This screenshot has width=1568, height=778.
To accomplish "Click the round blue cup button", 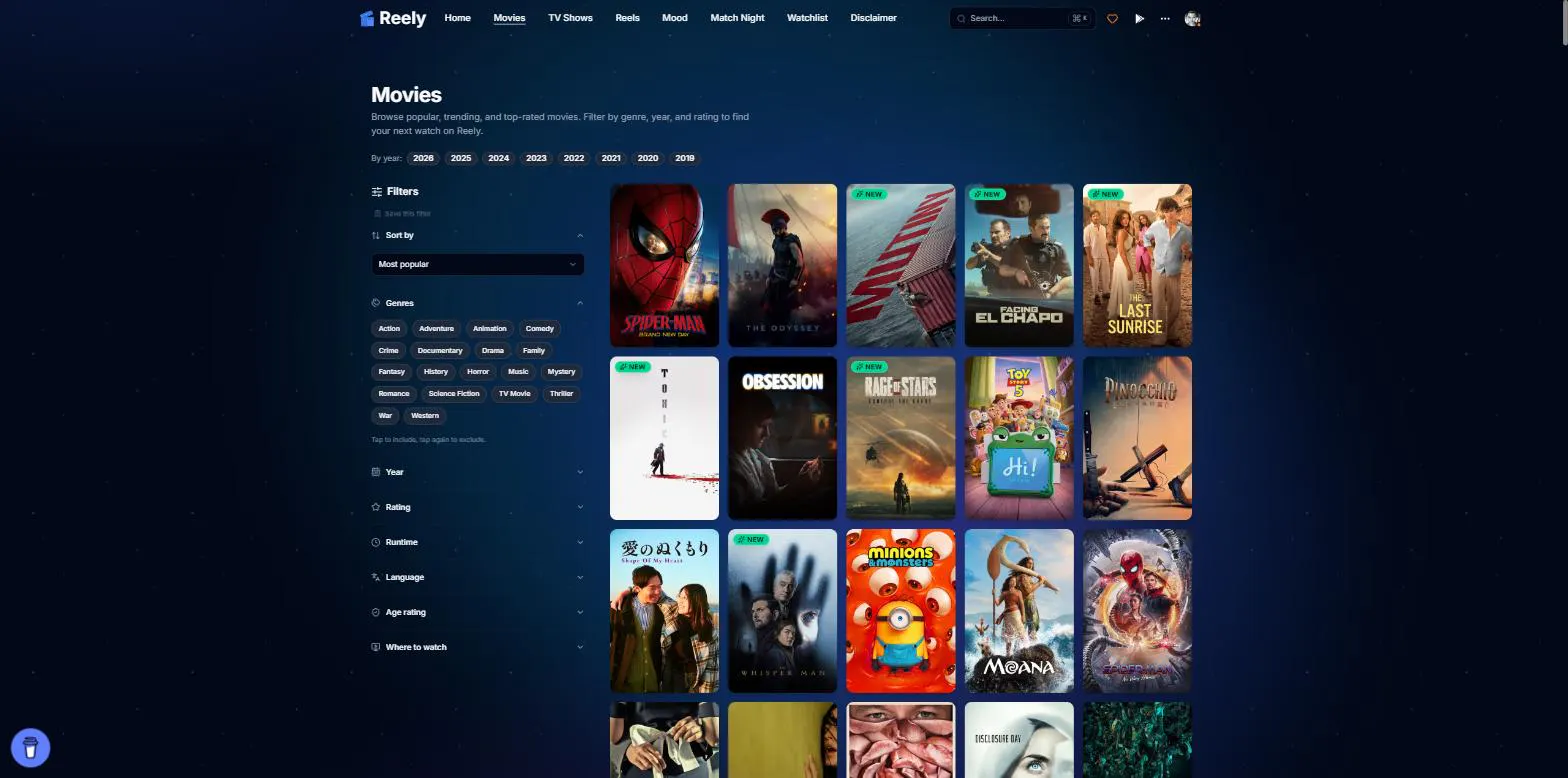I will [x=30, y=747].
